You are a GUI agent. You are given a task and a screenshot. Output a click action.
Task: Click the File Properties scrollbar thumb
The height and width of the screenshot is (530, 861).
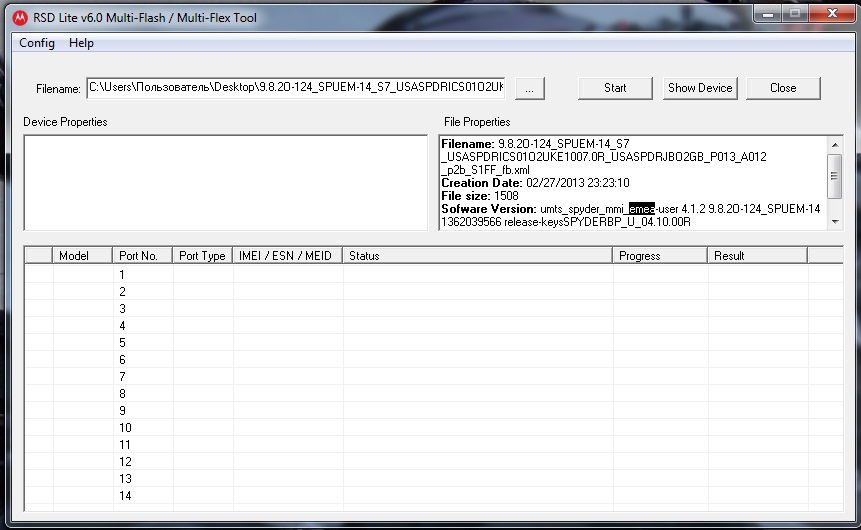[835, 176]
